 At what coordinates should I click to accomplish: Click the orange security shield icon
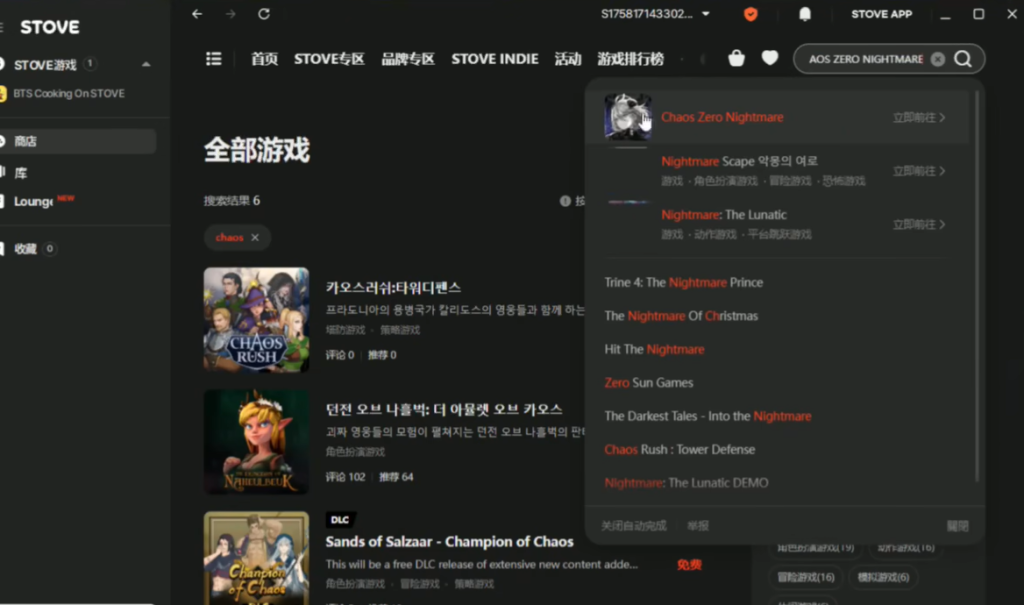[750, 14]
